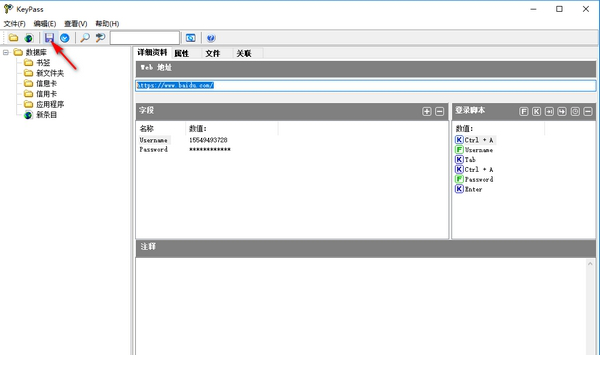Click the F icon in login script header

(524, 111)
